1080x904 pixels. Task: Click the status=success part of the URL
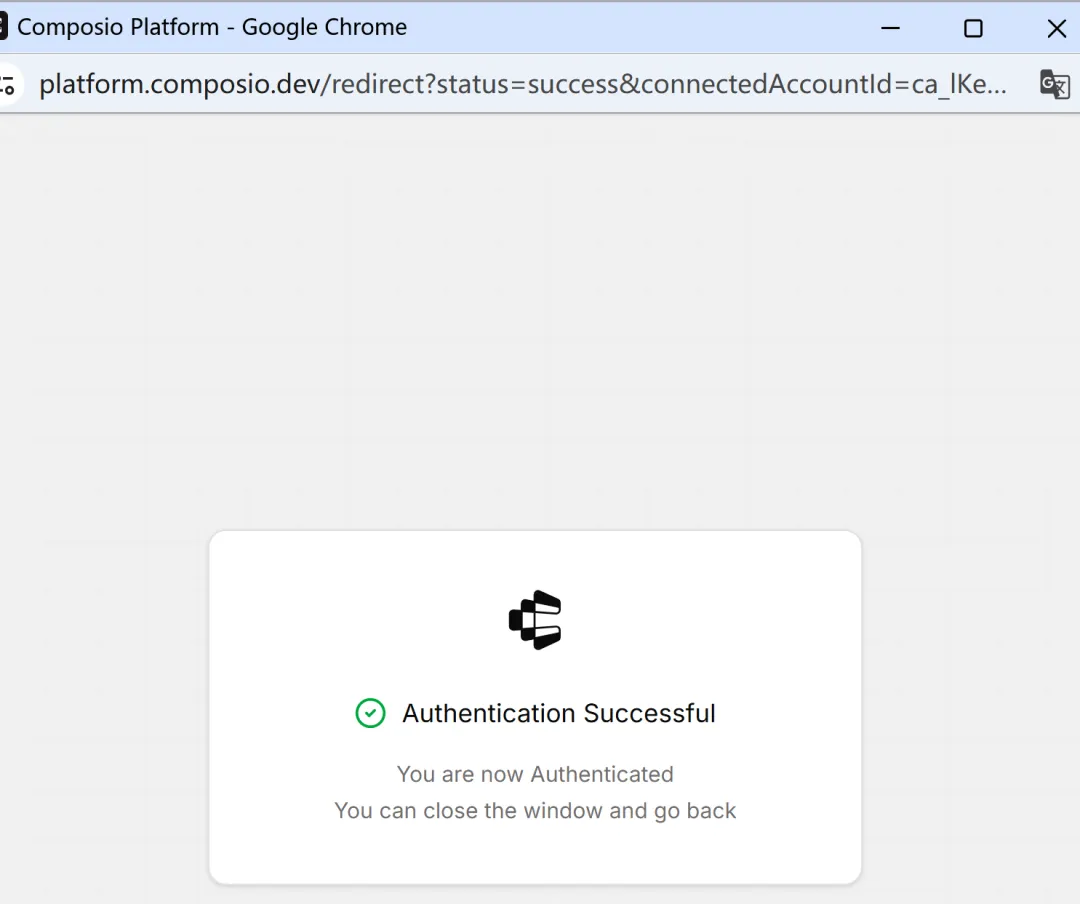pyautogui.click(x=527, y=85)
